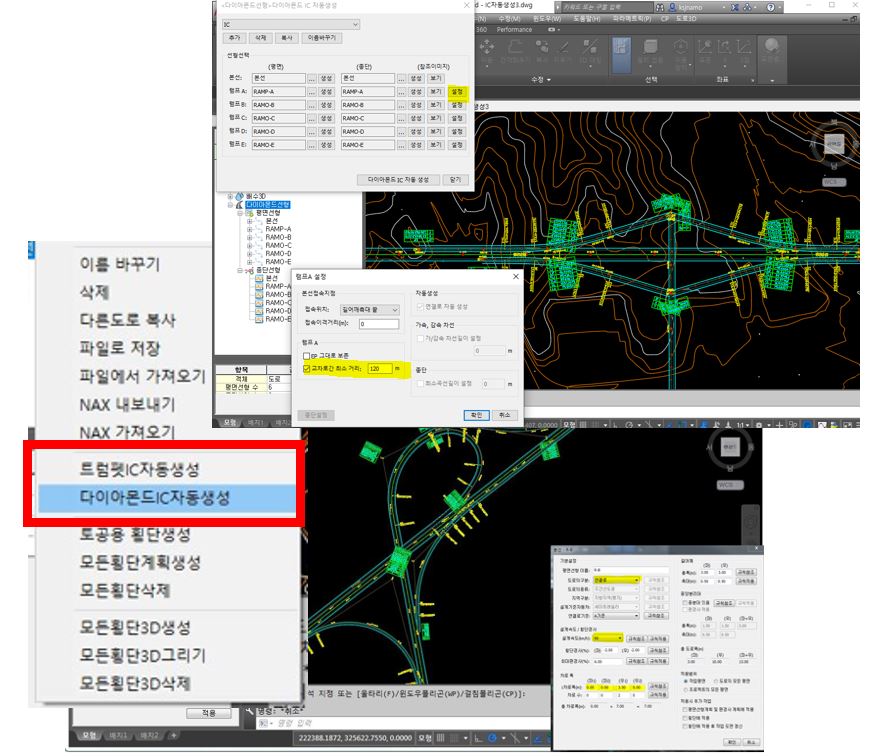Click the user account icon beside kqnamo
Screen dimensions: 870x756
tap(672, 7)
